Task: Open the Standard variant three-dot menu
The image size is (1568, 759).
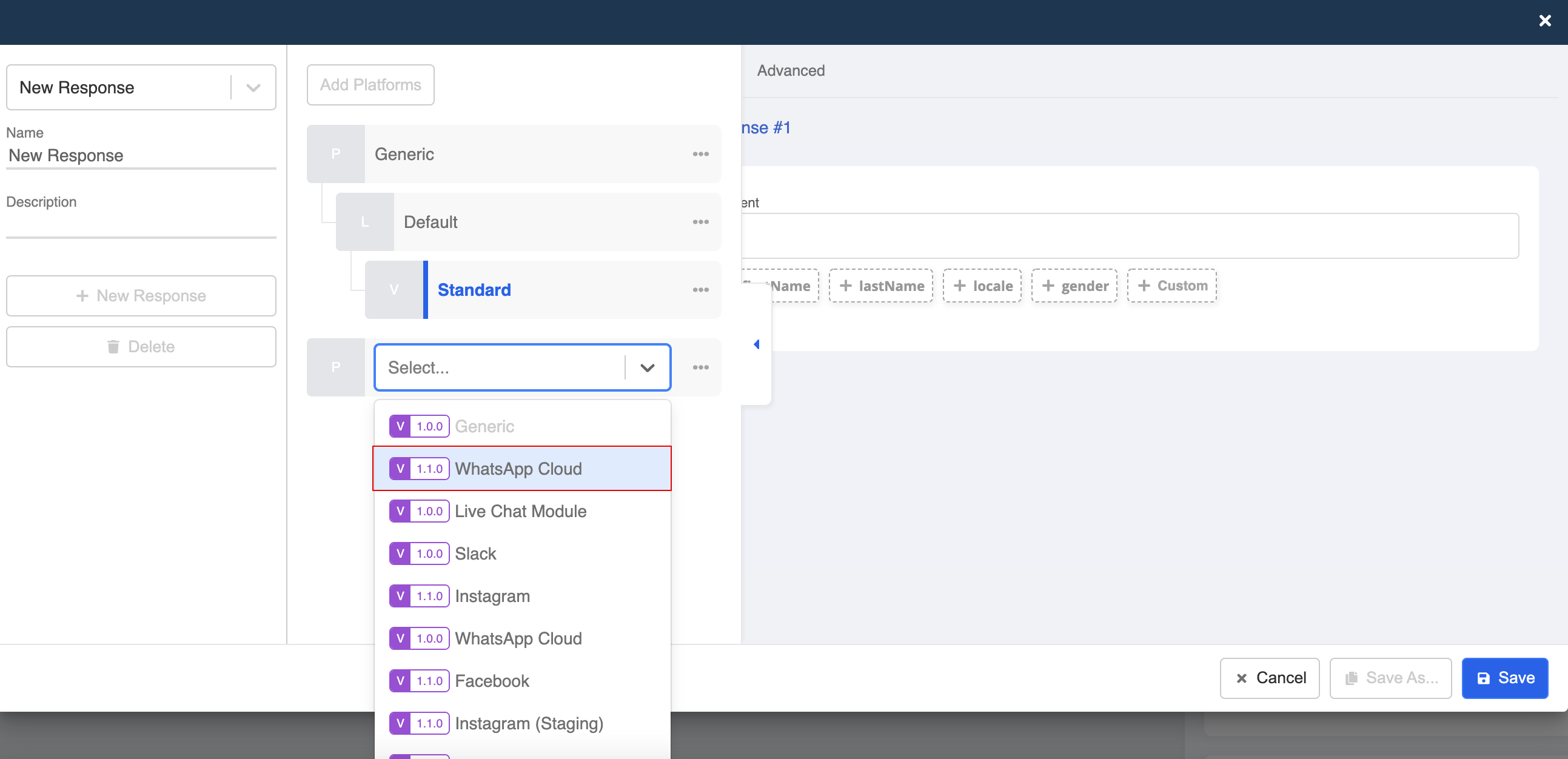Action: pyautogui.click(x=700, y=290)
